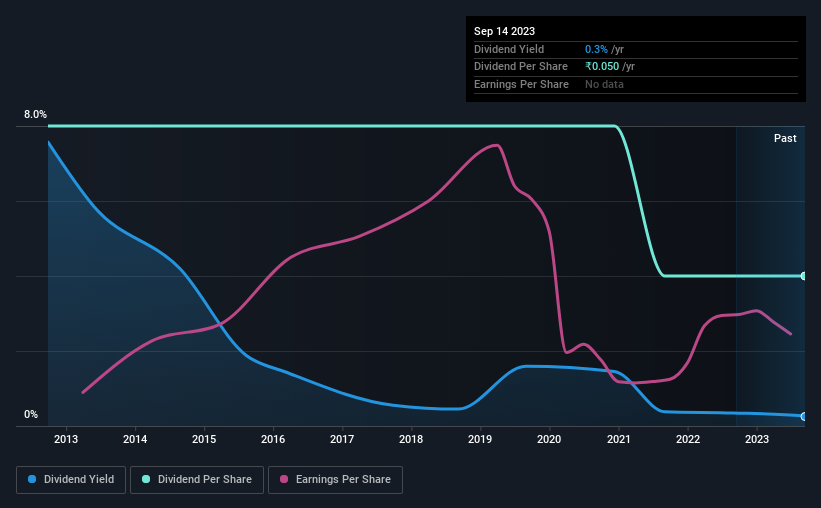This screenshot has height=508, width=821.
Task: Click the 2016 axis label
Action: pos(273,439)
